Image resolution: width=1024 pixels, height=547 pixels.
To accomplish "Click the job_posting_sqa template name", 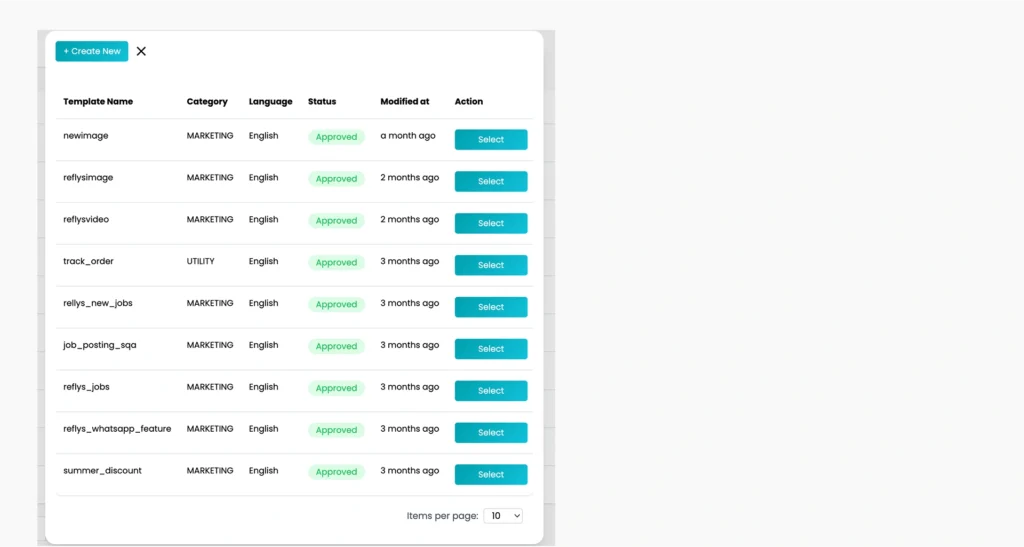I will (x=100, y=345).
